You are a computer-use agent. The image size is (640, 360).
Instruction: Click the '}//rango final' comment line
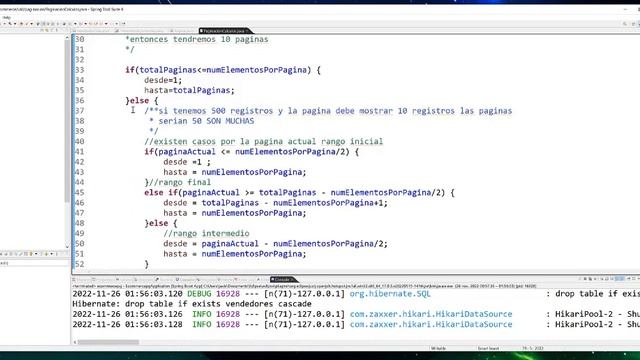click(x=178, y=182)
